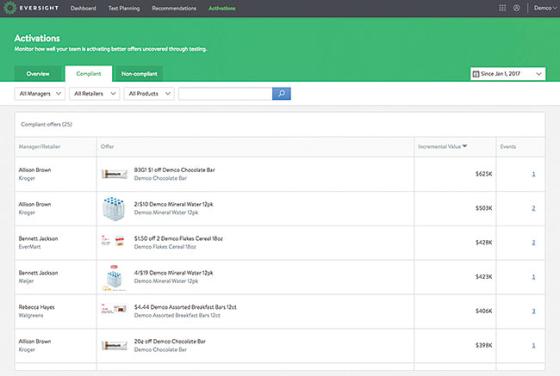The image size is (560, 376).
Task: Click the $406K incremental value
Action: (484, 311)
